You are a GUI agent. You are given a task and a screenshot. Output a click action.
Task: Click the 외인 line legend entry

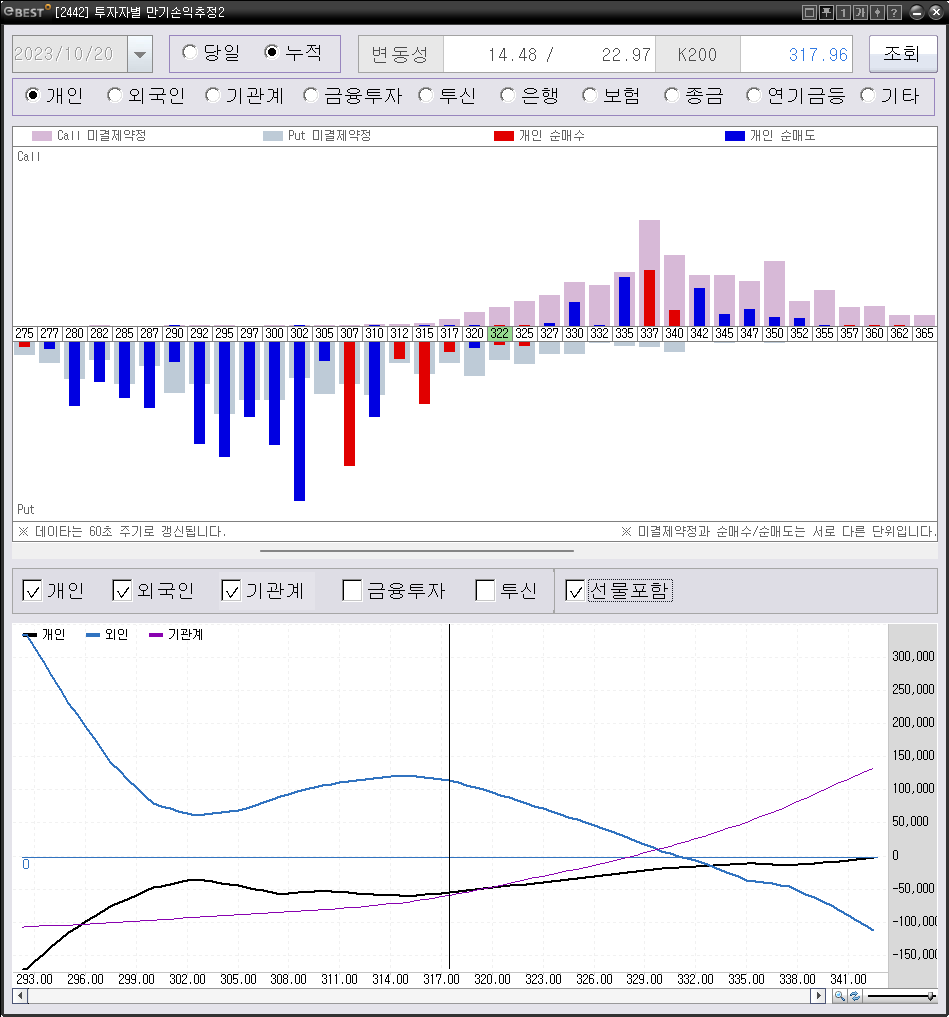(107, 634)
